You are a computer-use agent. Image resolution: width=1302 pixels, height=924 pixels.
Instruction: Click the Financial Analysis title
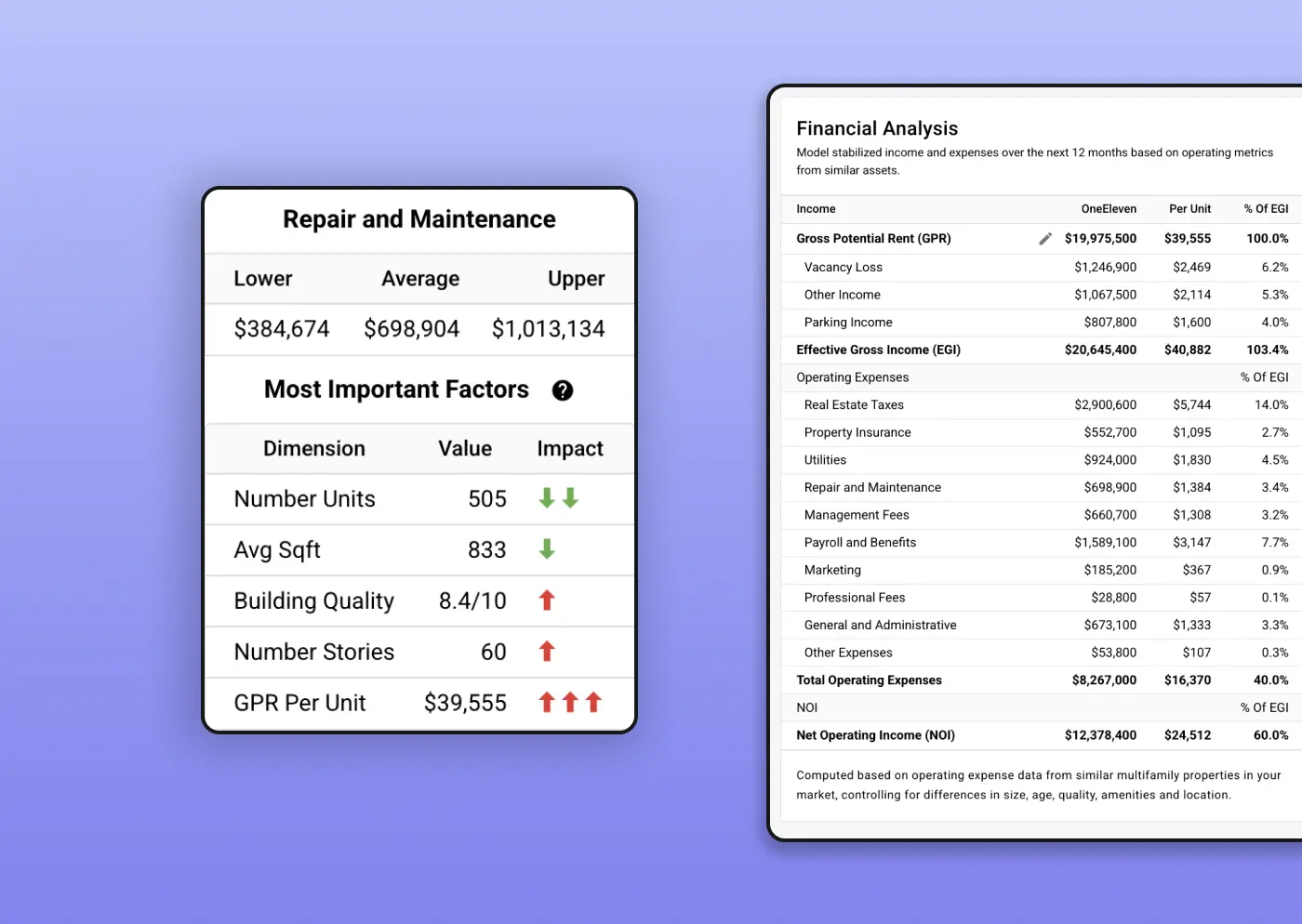coord(877,128)
